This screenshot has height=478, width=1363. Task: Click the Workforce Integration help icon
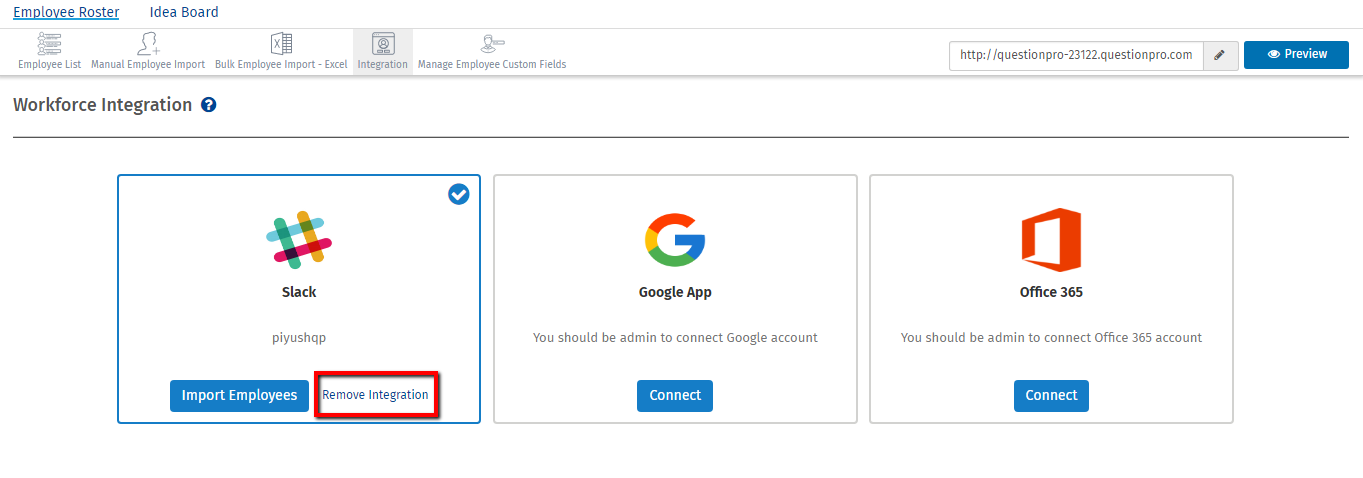coord(209,105)
